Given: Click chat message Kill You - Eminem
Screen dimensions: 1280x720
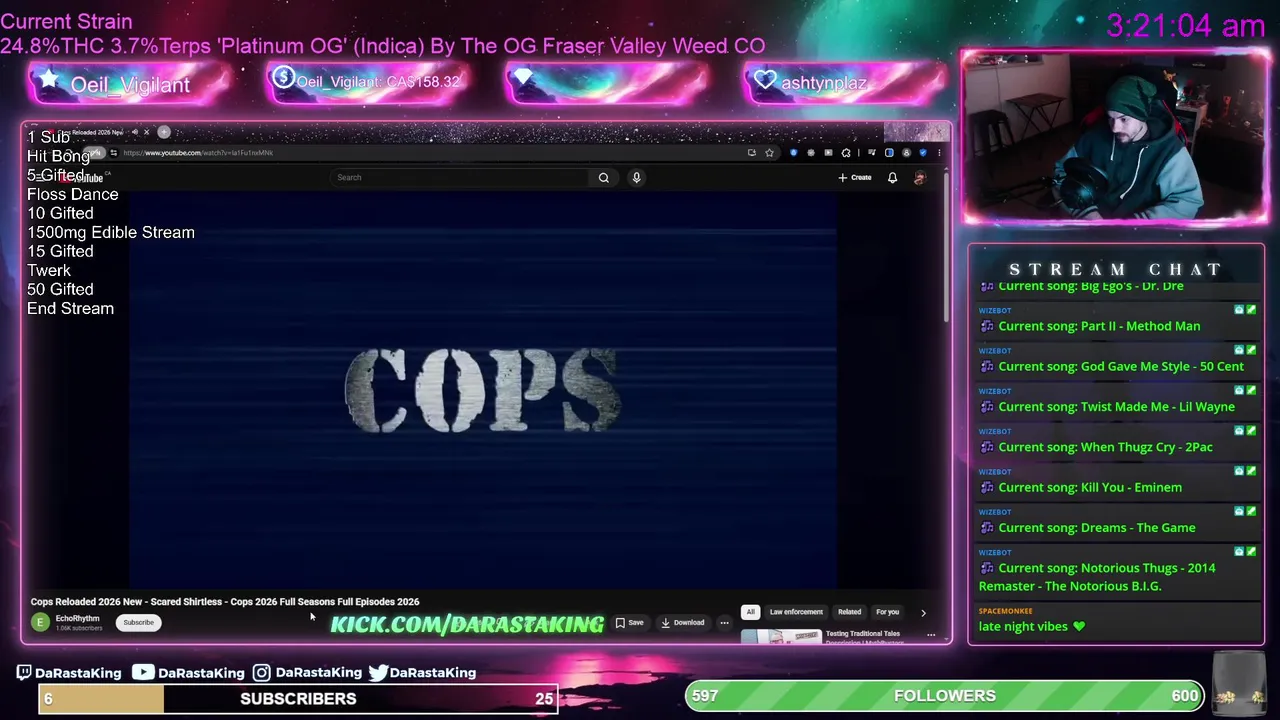Looking at the screenshot, I should click(x=1090, y=487).
